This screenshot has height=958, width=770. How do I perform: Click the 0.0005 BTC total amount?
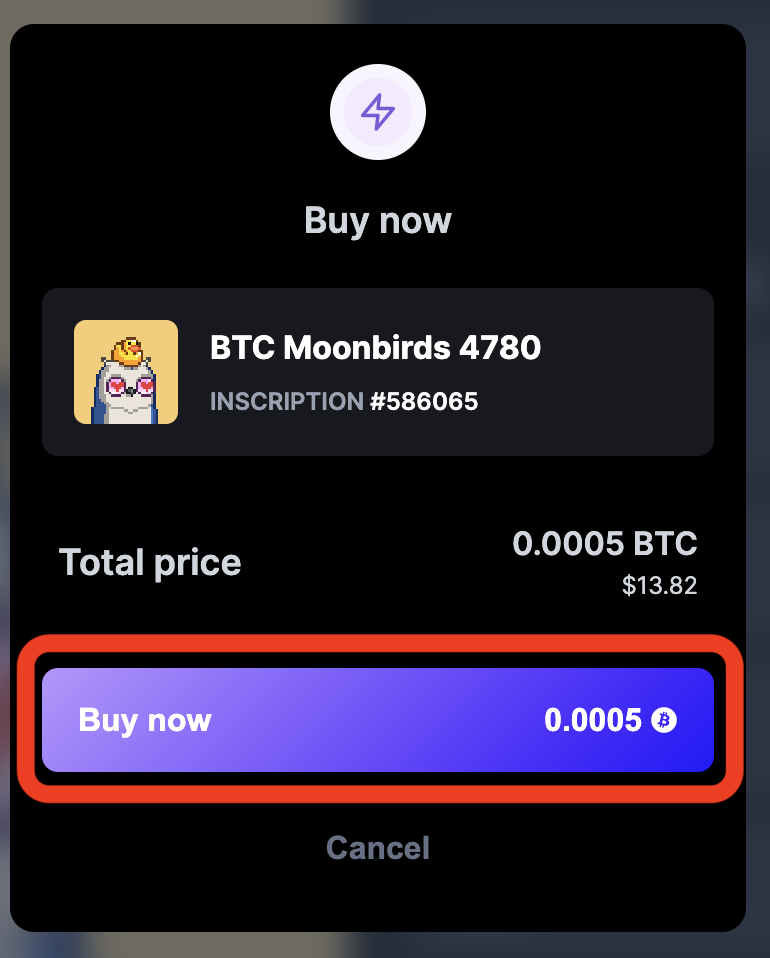pos(604,543)
